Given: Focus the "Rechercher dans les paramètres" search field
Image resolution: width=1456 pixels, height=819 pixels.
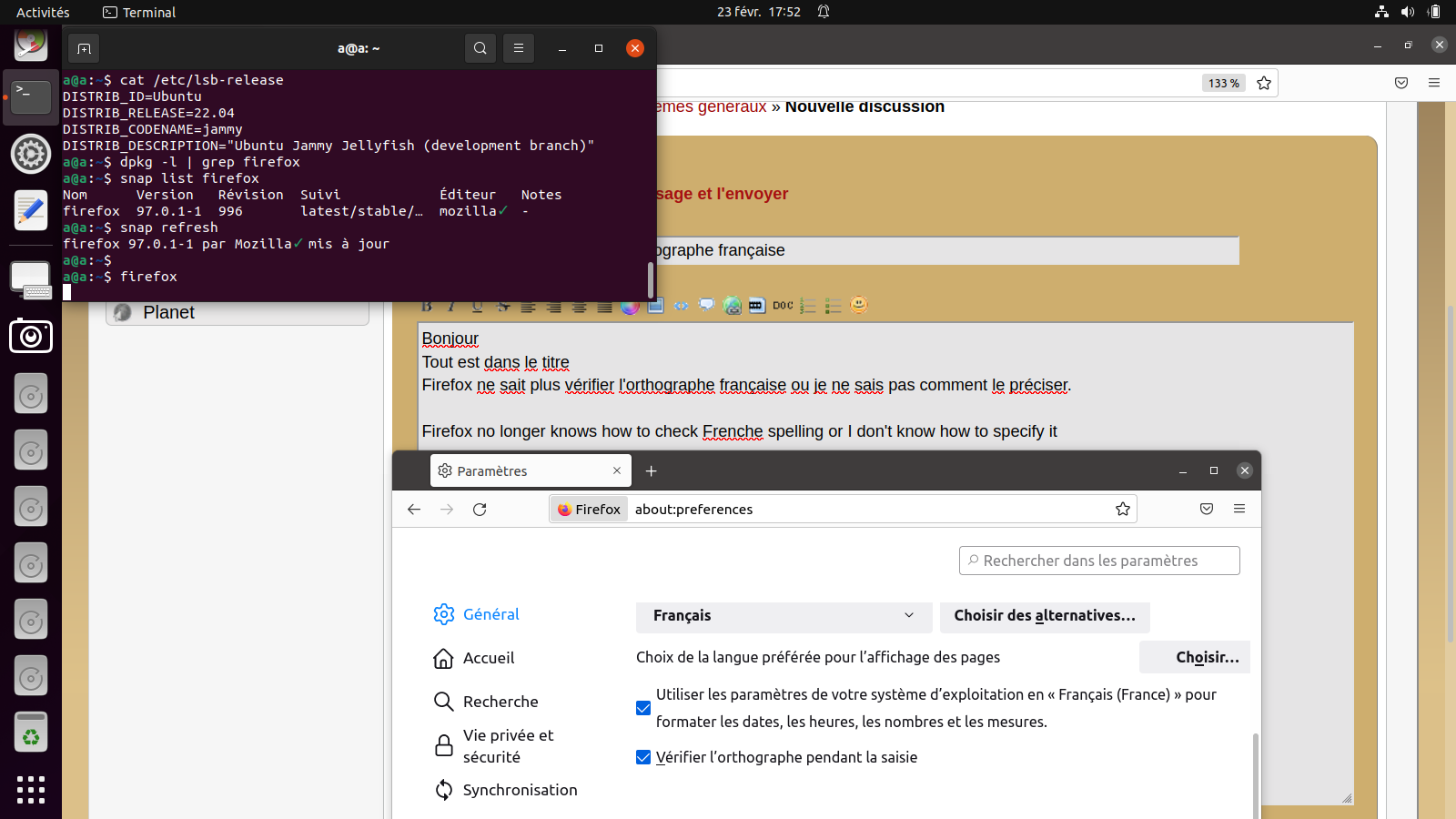Looking at the screenshot, I should 1099,561.
